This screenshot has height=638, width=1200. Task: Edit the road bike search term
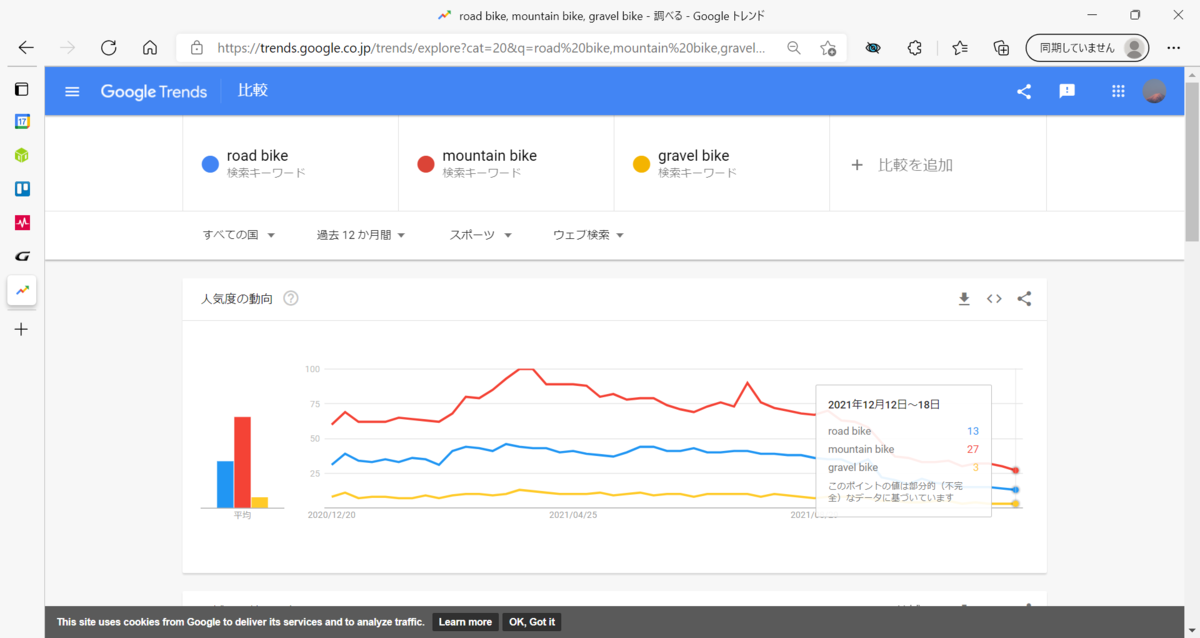pyautogui.click(x=290, y=164)
